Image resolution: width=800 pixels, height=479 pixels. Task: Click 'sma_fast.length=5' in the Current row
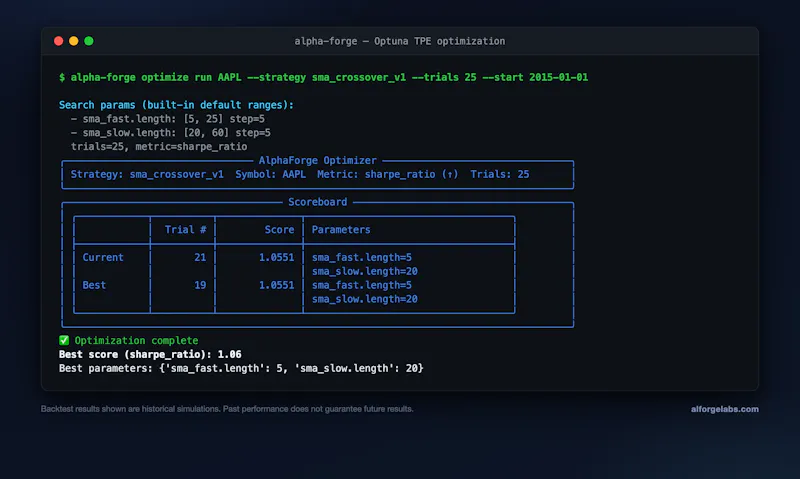[x=362, y=258]
